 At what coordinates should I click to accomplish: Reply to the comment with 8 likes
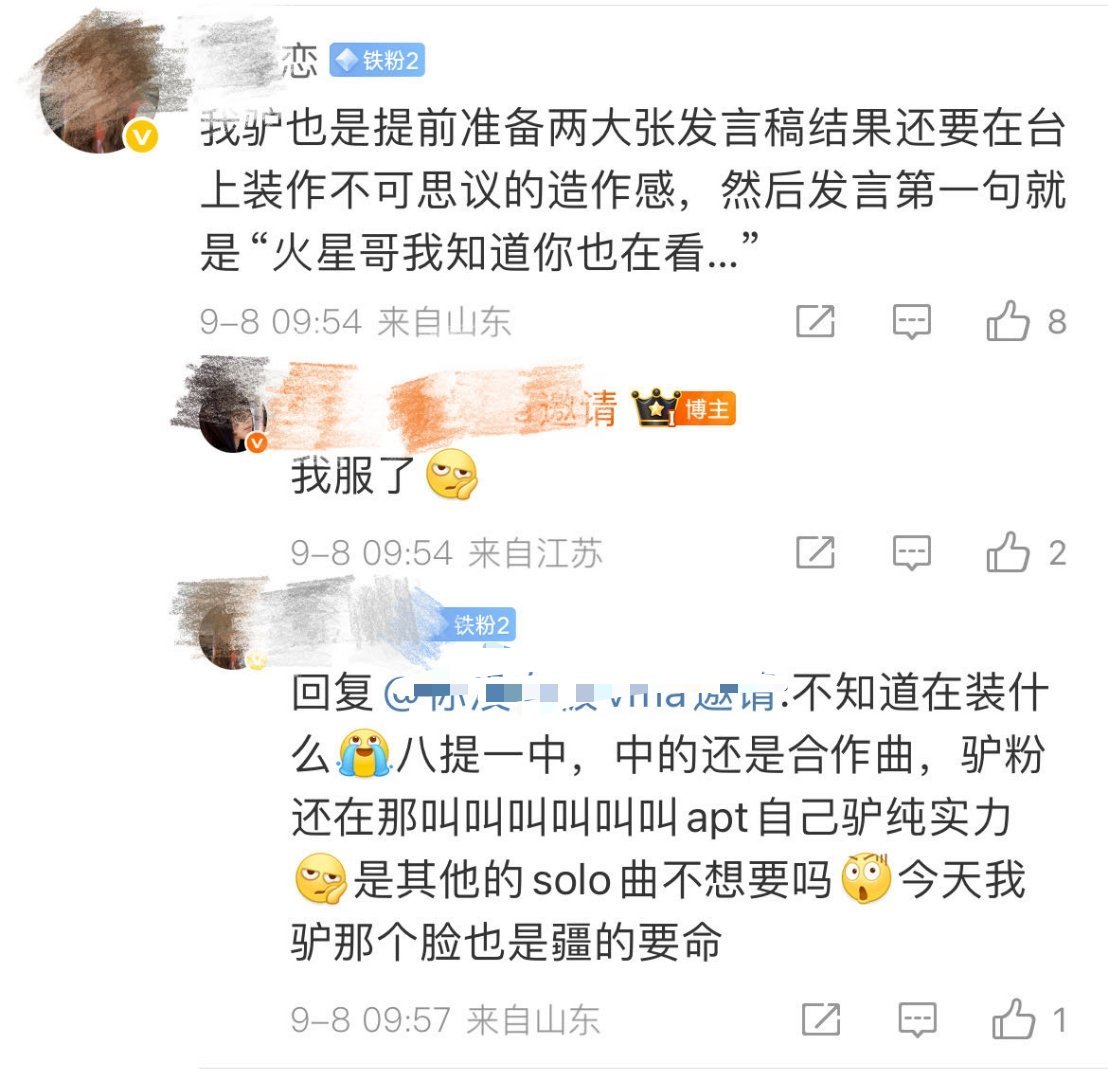point(912,322)
